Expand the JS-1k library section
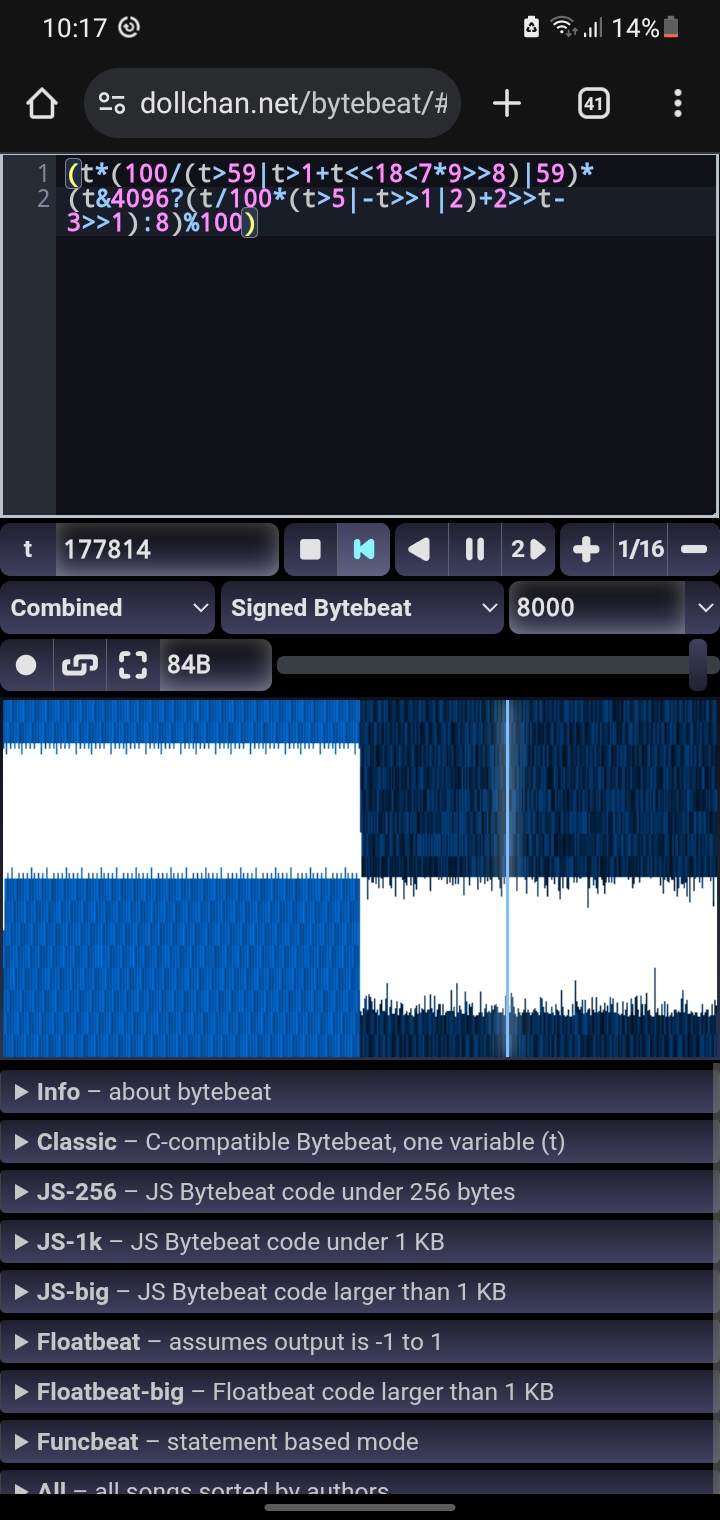The width and height of the screenshot is (720, 1520). click(360, 1242)
